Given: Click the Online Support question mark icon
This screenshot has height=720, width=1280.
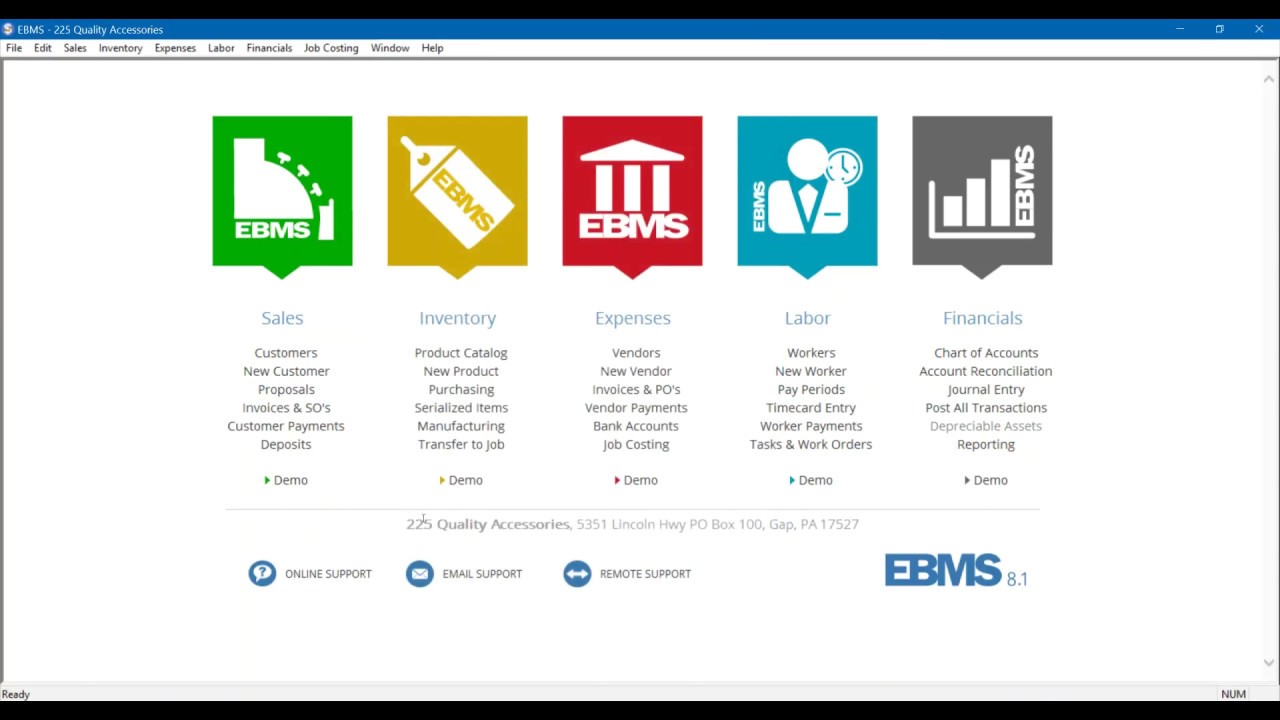Looking at the screenshot, I should click(x=262, y=573).
